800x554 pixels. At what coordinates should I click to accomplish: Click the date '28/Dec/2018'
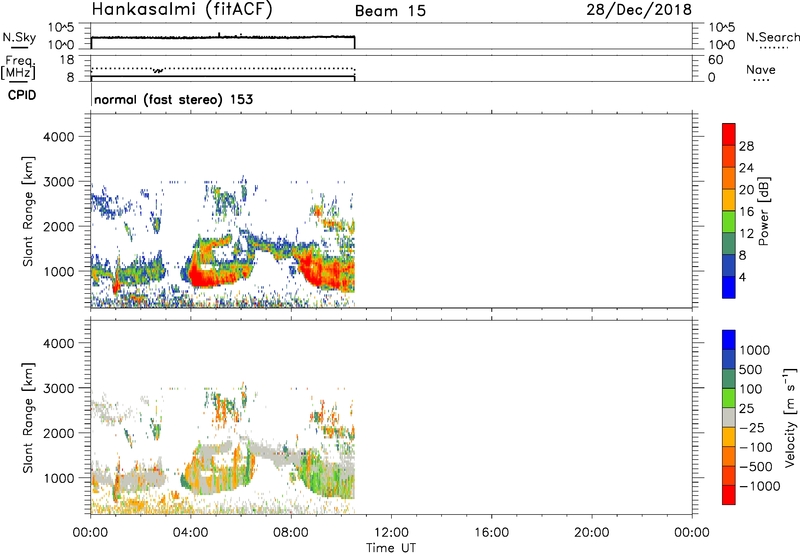click(x=639, y=9)
